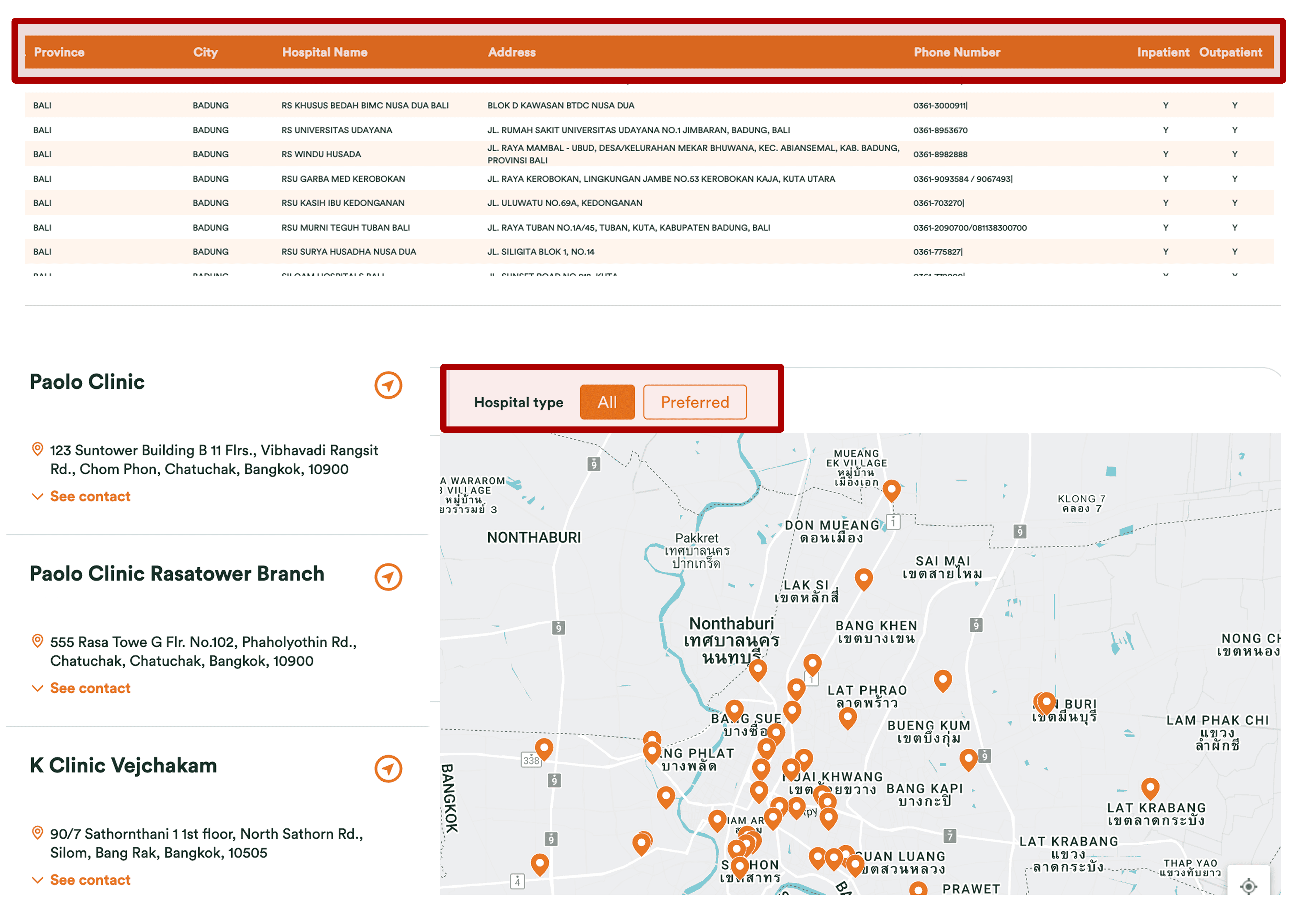Select the Preferred hospital type filter
1306x924 pixels.
click(694, 402)
